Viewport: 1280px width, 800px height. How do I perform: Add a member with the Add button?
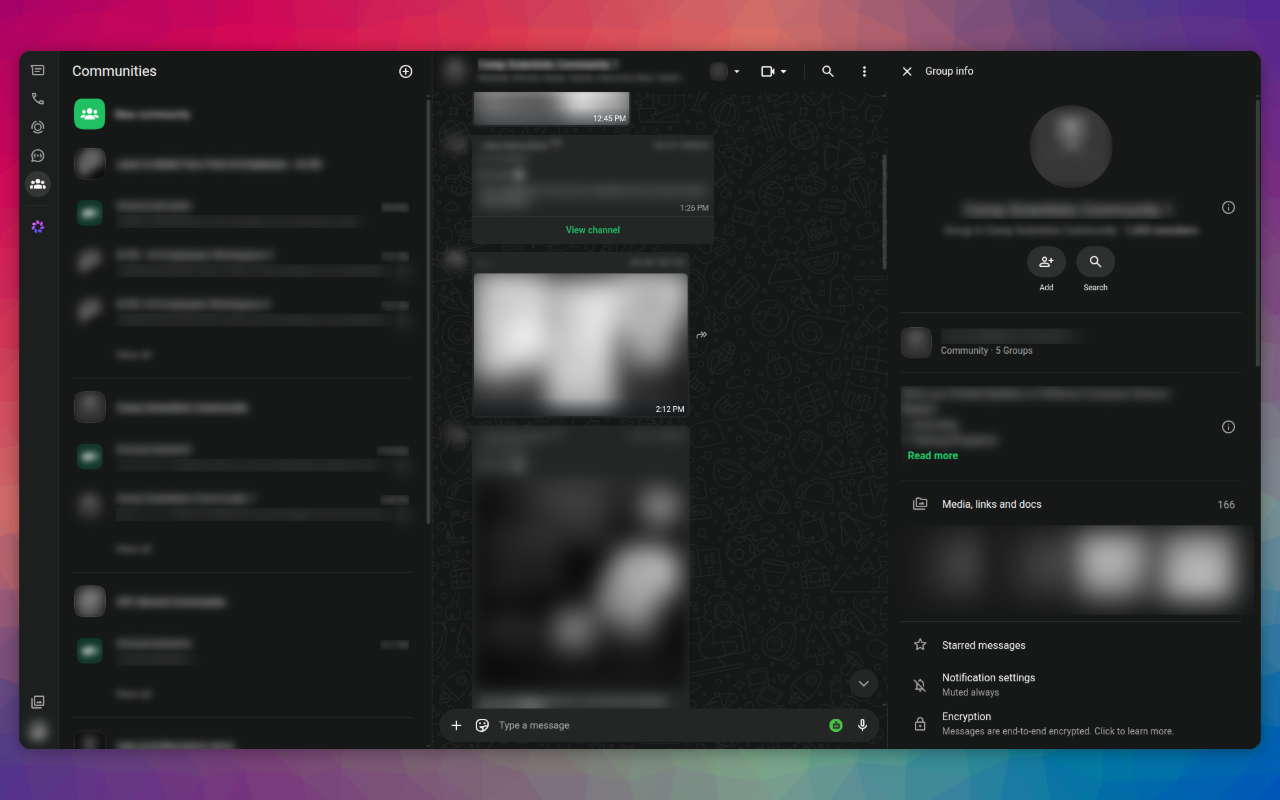point(1046,262)
